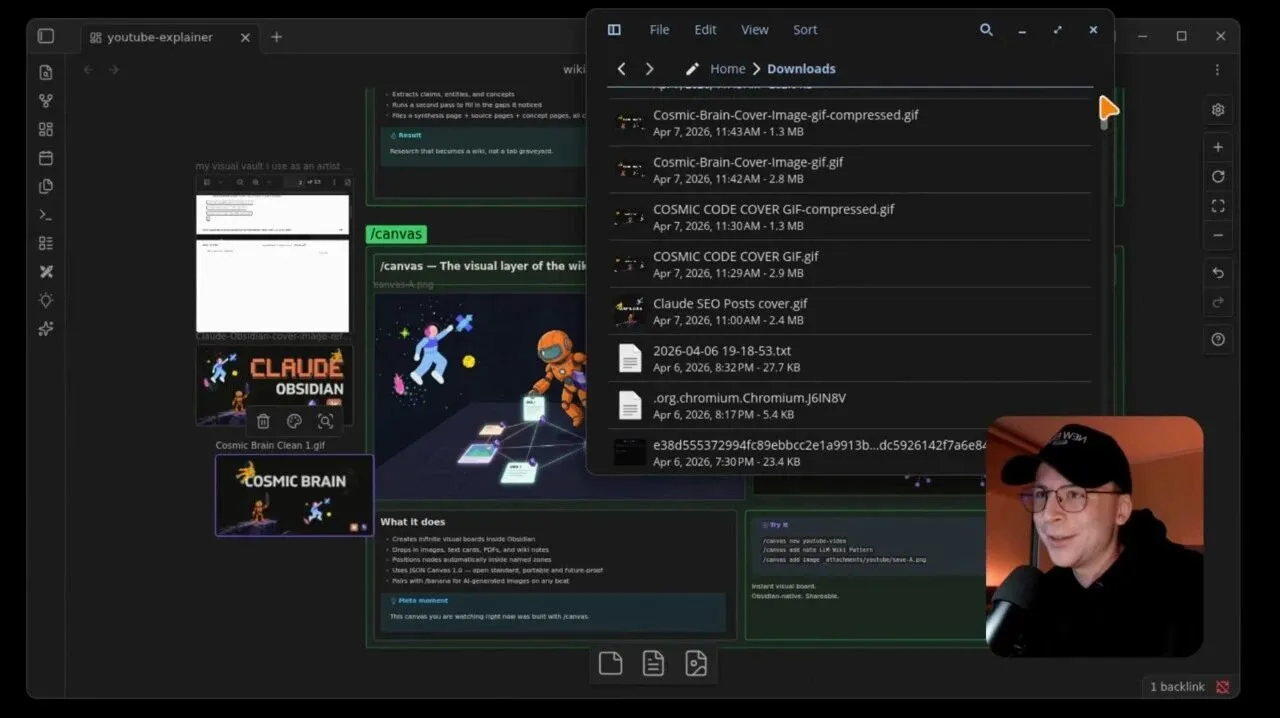Create new canvas from Obsidian ribbon
Image resolution: width=1280 pixels, height=718 pixels.
point(46,129)
